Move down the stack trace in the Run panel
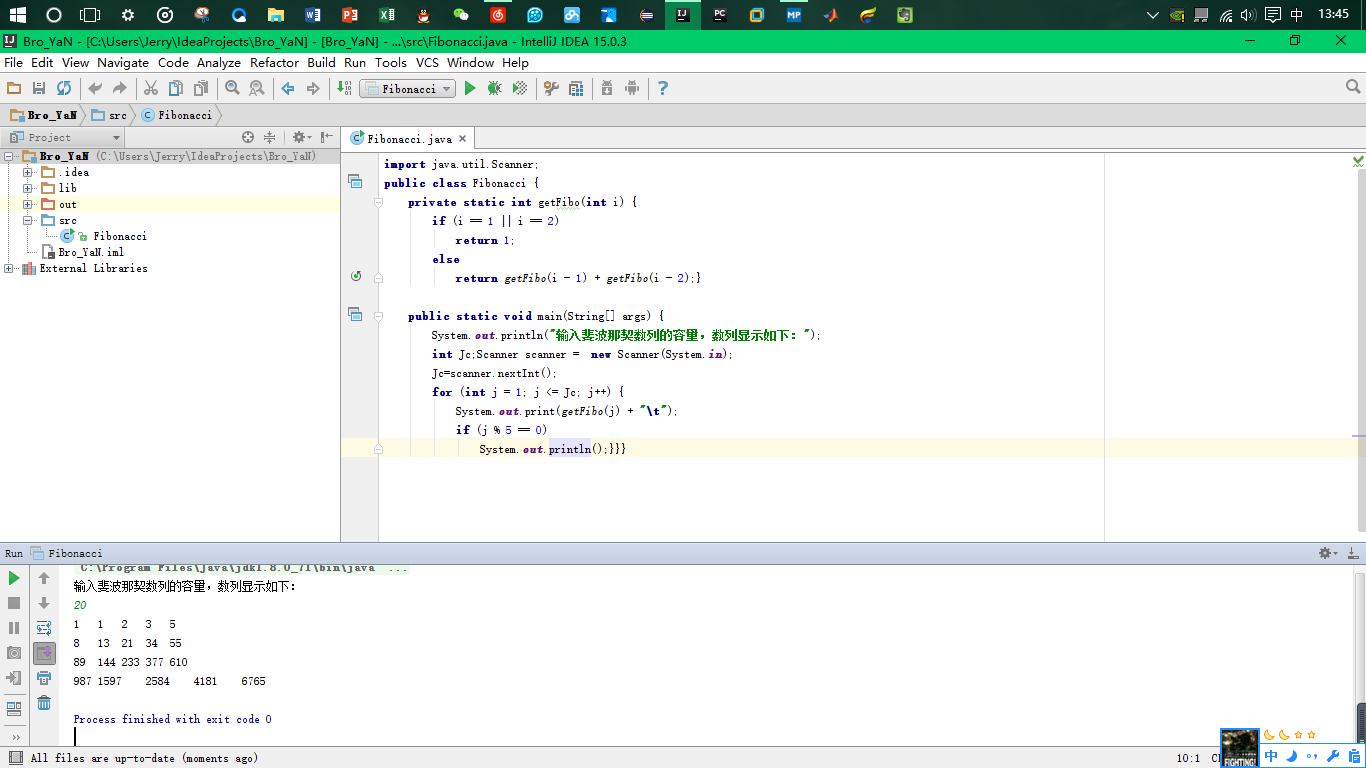This screenshot has width=1366, height=768. point(44,603)
